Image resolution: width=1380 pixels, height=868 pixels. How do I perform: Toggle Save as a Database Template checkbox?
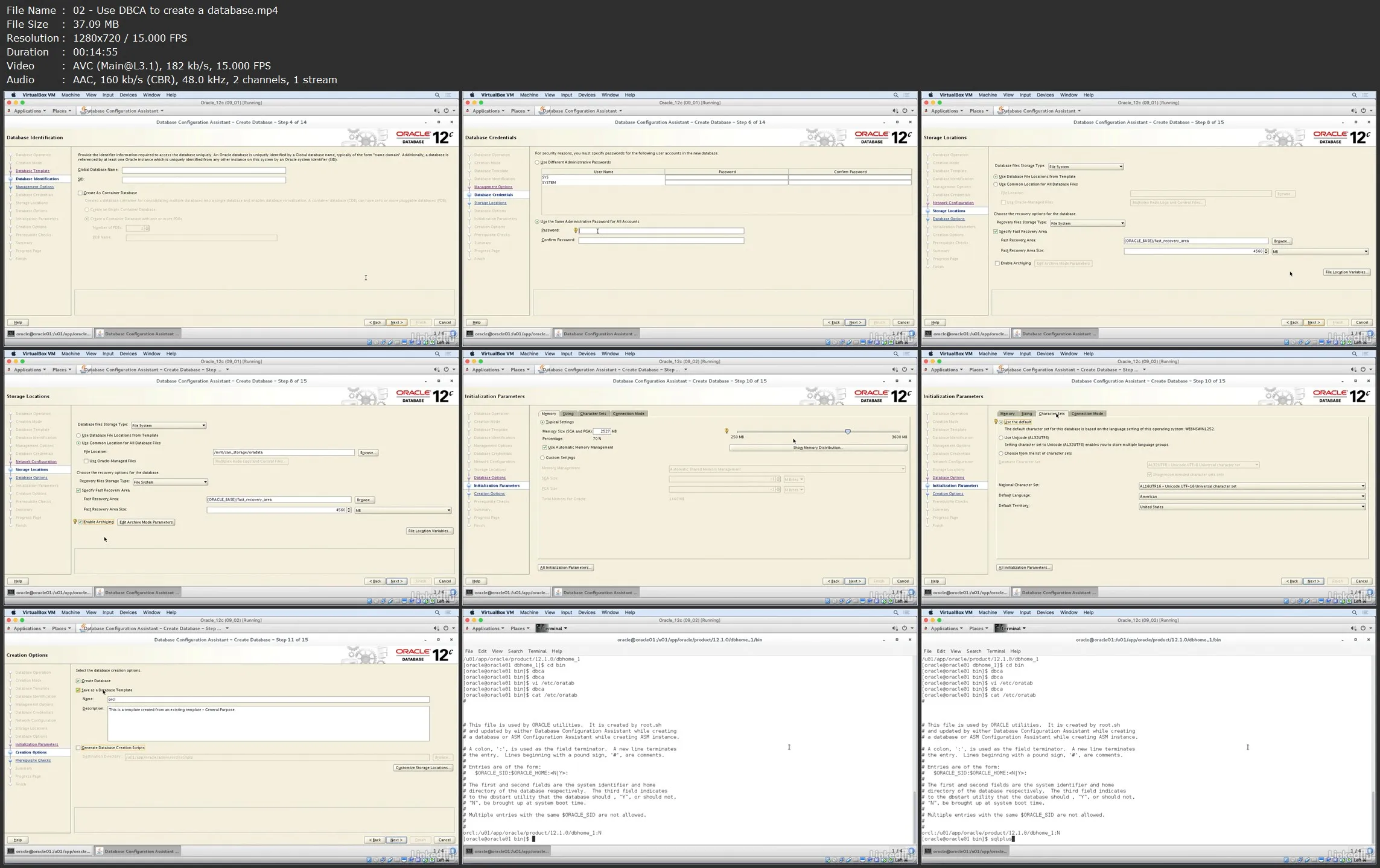click(78, 690)
